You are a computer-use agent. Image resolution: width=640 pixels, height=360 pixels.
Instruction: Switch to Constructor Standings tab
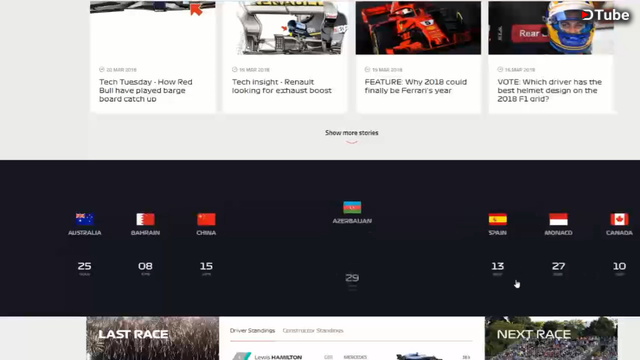coord(313,331)
